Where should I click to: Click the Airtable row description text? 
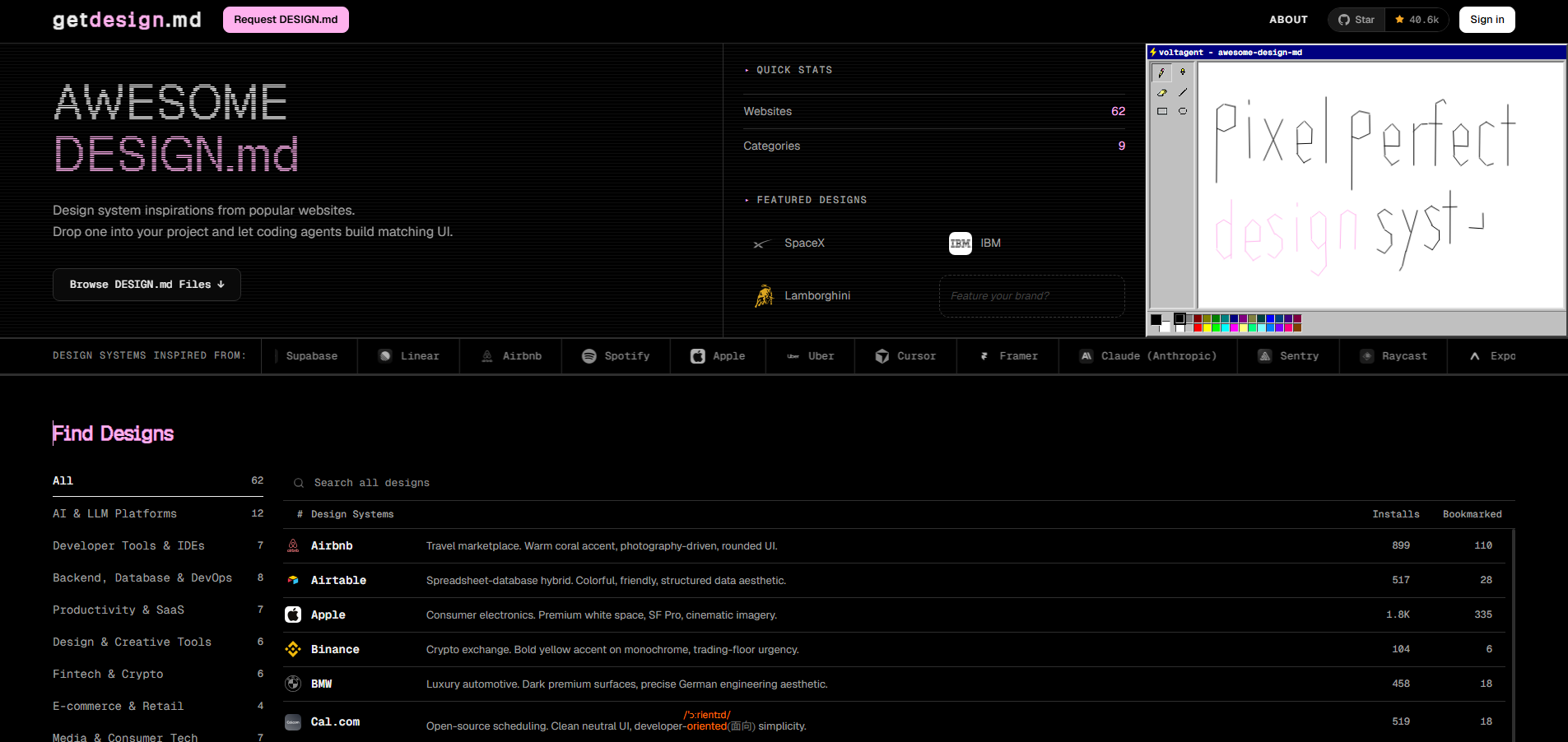pos(606,581)
